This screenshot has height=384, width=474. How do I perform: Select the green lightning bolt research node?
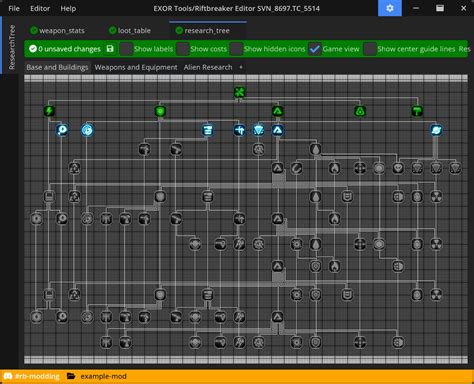(49, 111)
